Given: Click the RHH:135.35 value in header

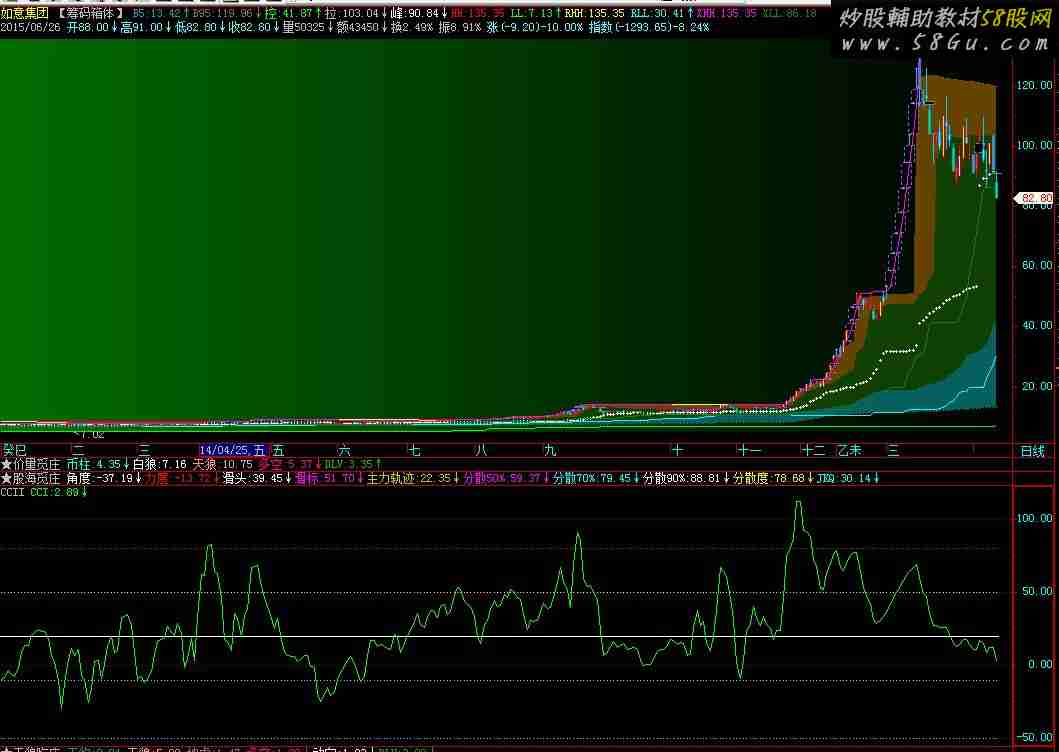Looking at the screenshot, I should point(595,13).
